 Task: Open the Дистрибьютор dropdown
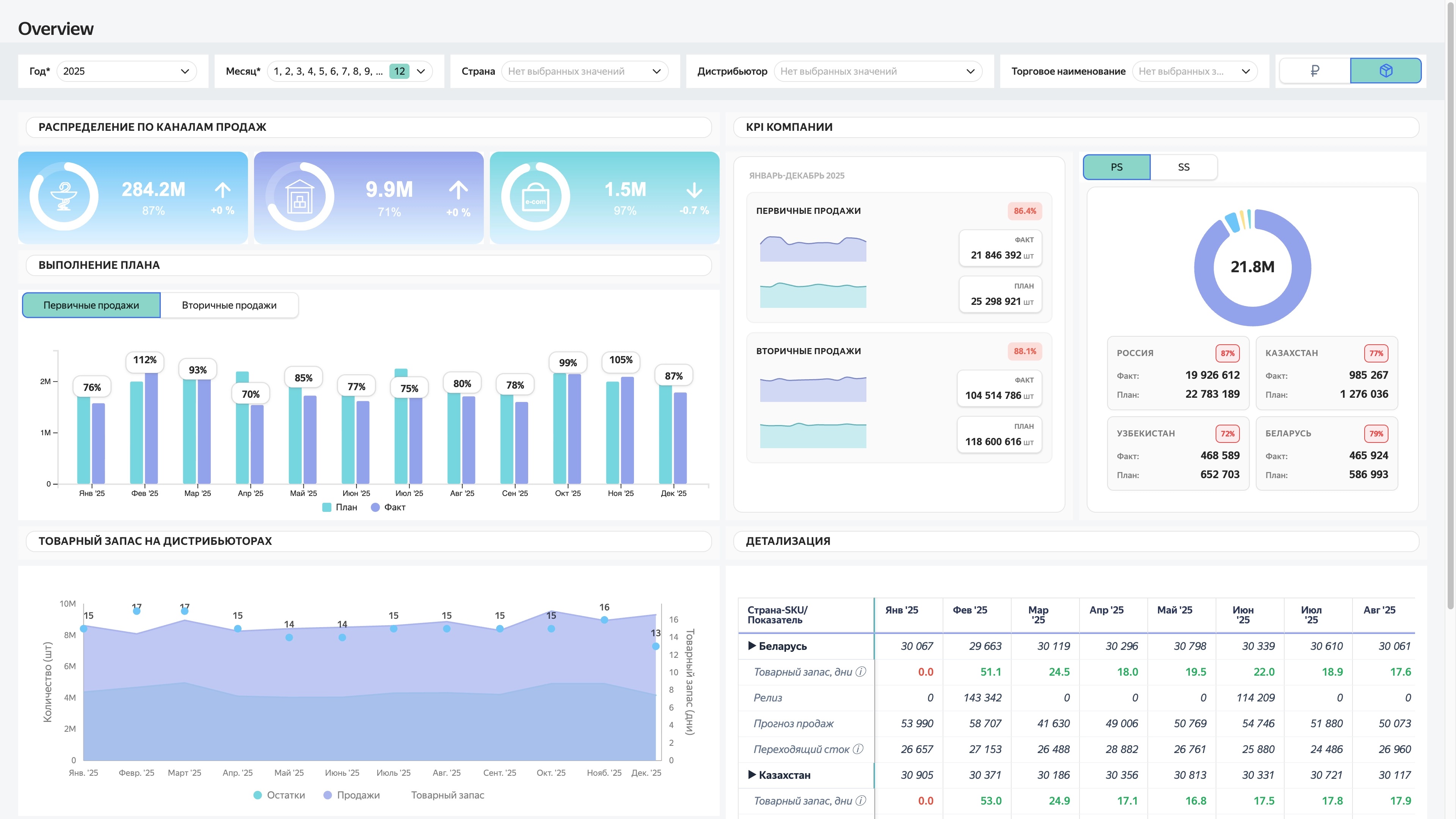click(878, 71)
